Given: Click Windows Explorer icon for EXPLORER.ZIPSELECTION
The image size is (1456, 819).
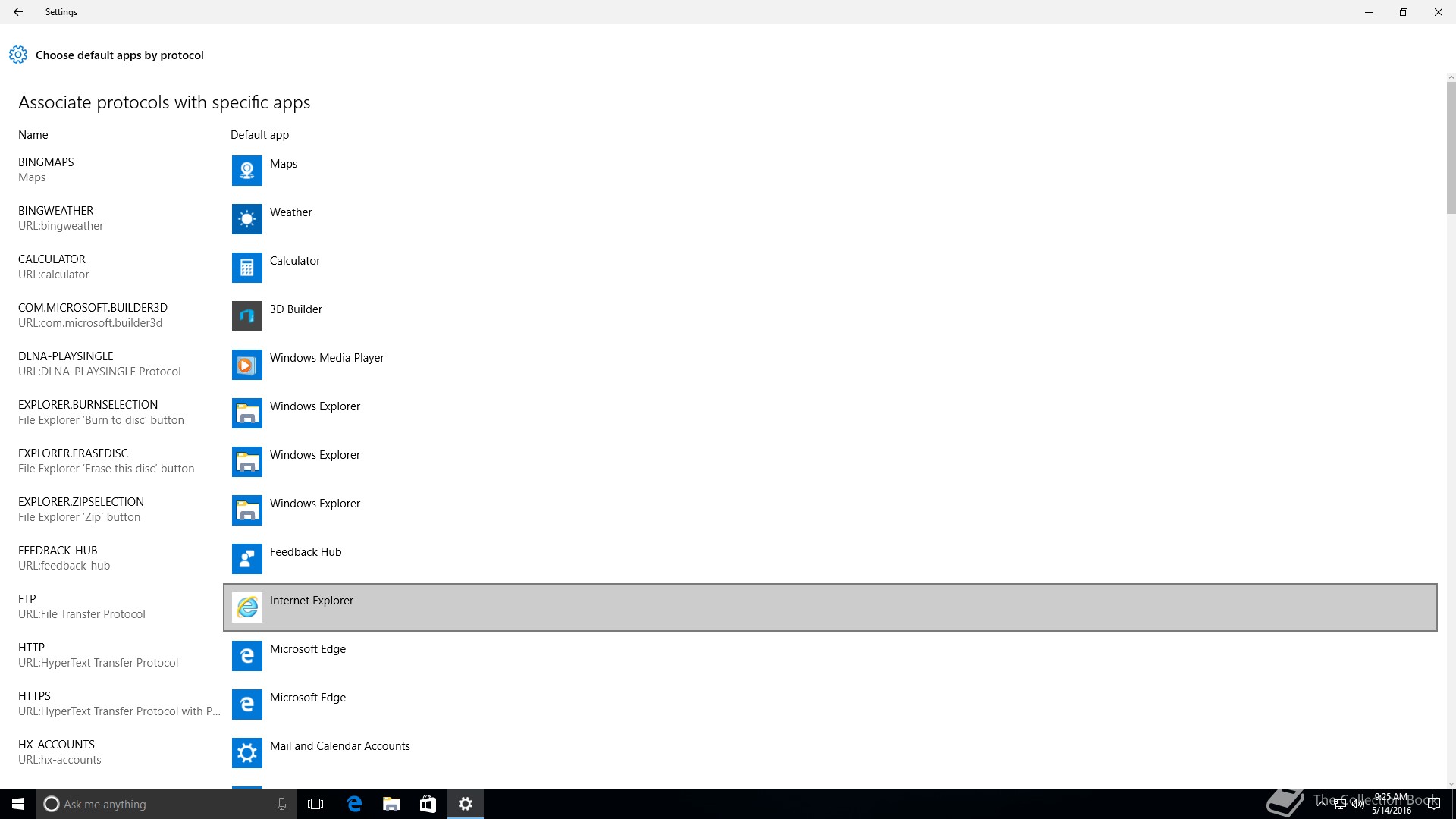Looking at the screenshot, I should coord(246,510).
